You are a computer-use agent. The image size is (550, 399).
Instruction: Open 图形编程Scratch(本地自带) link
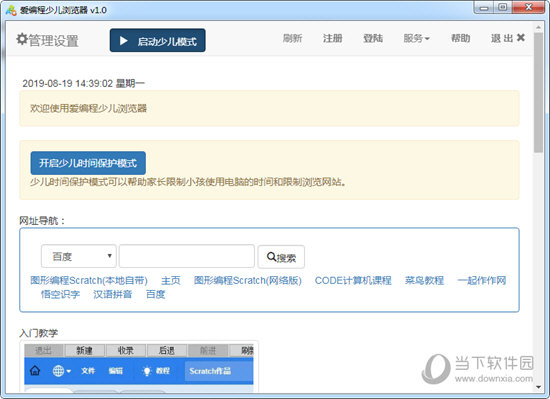pos(89,280)
